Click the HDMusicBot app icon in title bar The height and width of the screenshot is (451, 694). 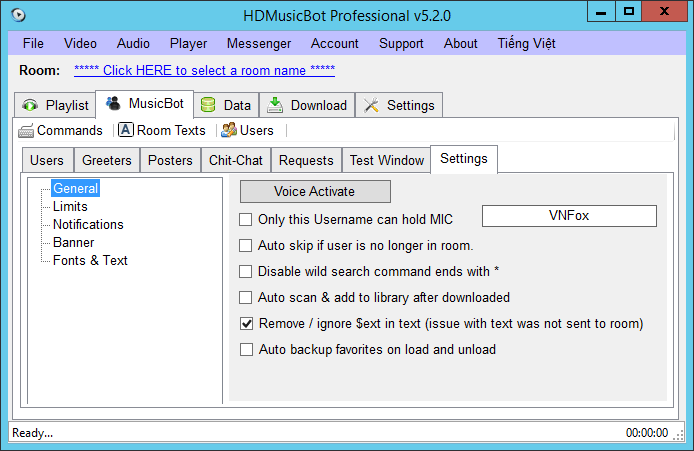click(x=18, y=15)
